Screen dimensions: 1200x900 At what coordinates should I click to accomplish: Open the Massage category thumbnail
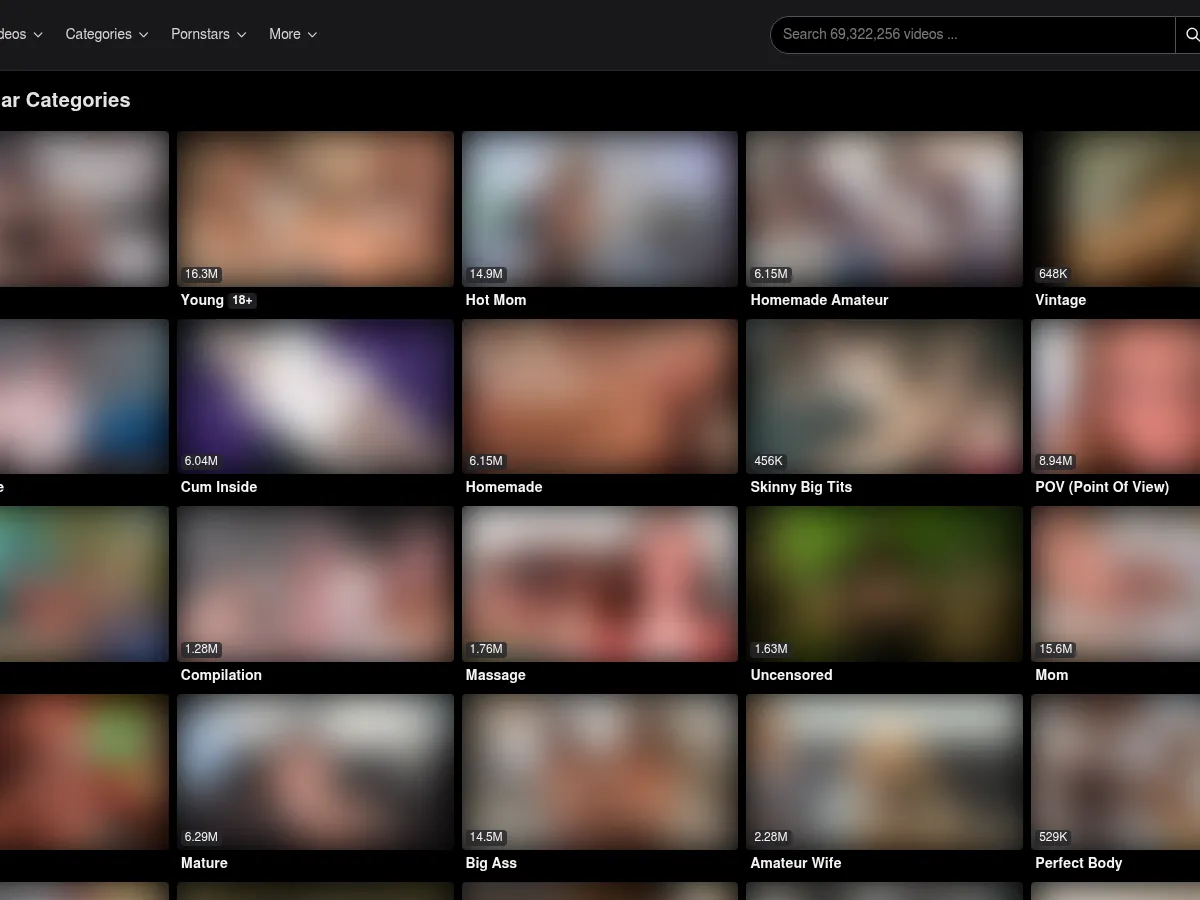(600, 584)
